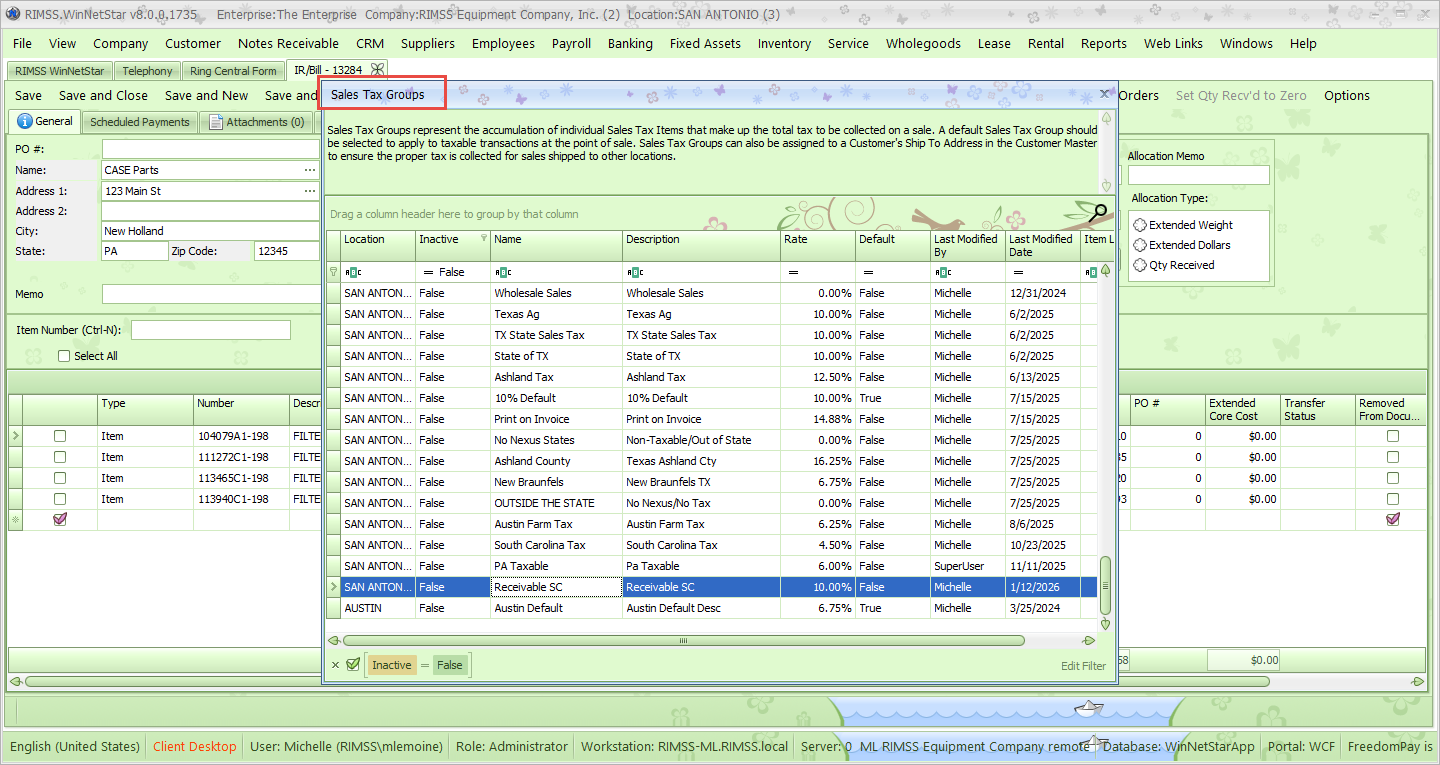The width and height of the screenshot is (1440, 765).
Task: Switch to the Telephony tab
Action: point(148,71)
